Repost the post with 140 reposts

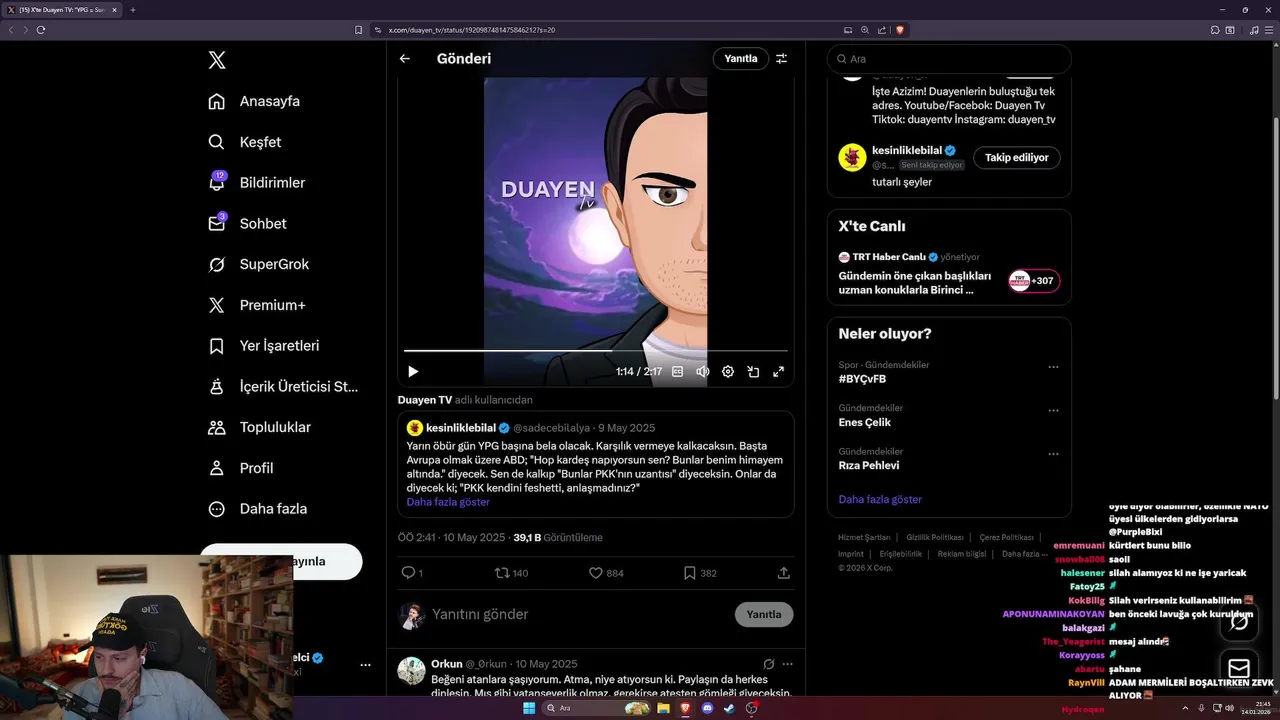[512, 573]
